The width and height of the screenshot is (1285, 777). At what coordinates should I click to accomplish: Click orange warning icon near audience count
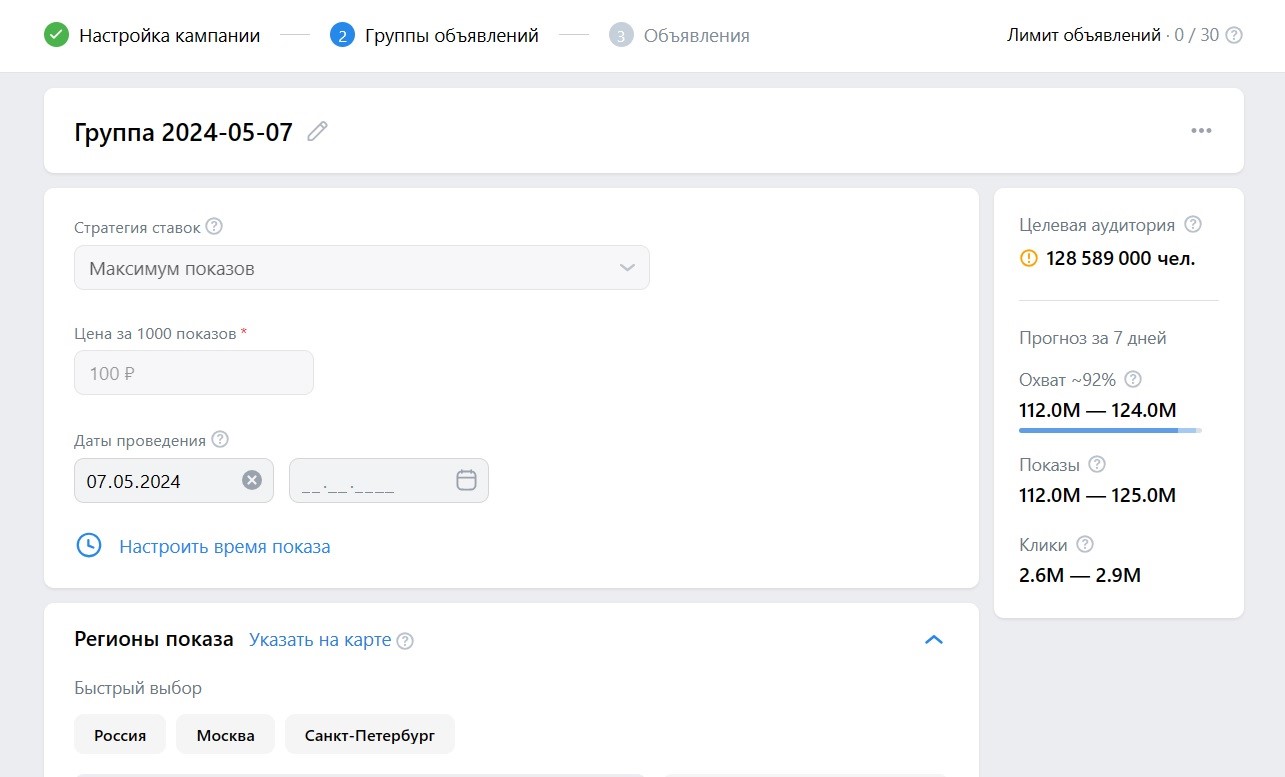(1028, 258)
